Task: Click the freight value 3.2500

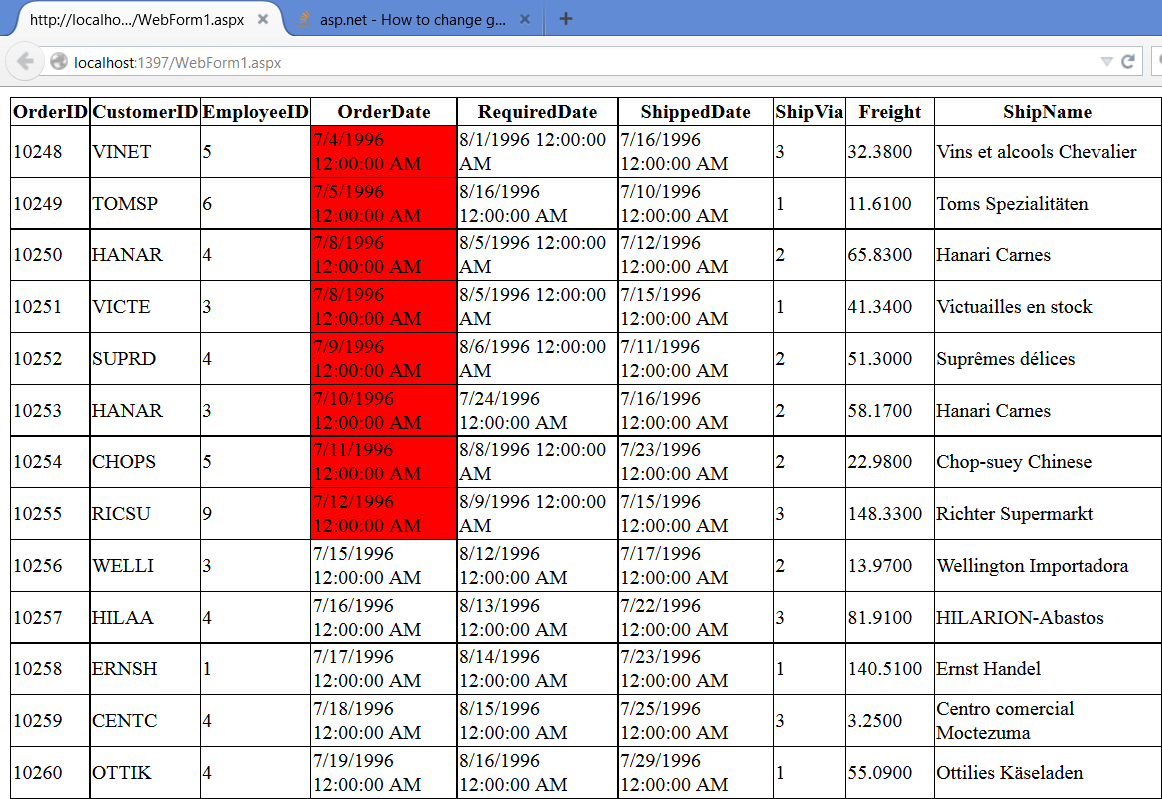Action: pyautogui.click(x=890, y=720)
